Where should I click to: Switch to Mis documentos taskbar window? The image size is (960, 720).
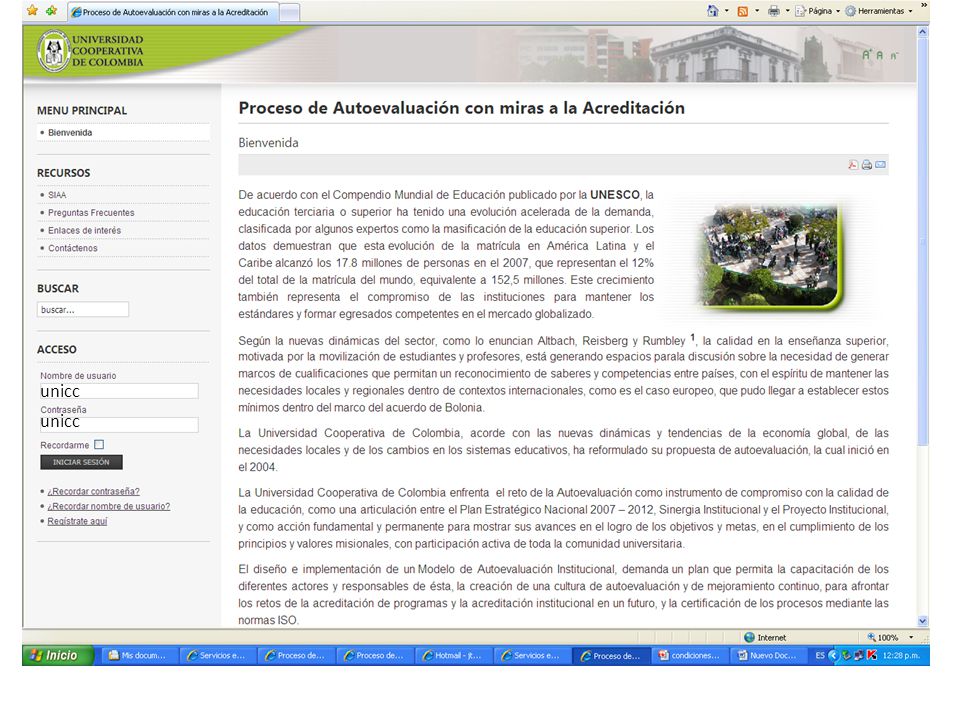[x=138, y=655]
